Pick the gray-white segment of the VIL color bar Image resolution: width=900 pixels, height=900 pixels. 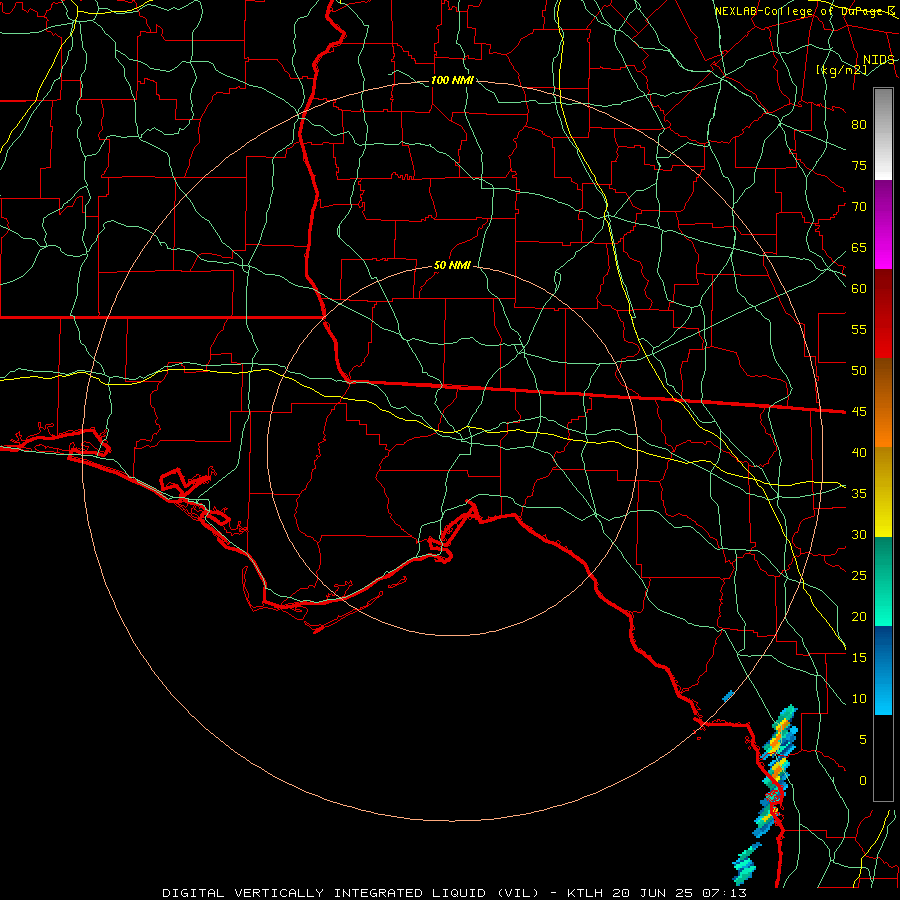[x=883, y=134]
